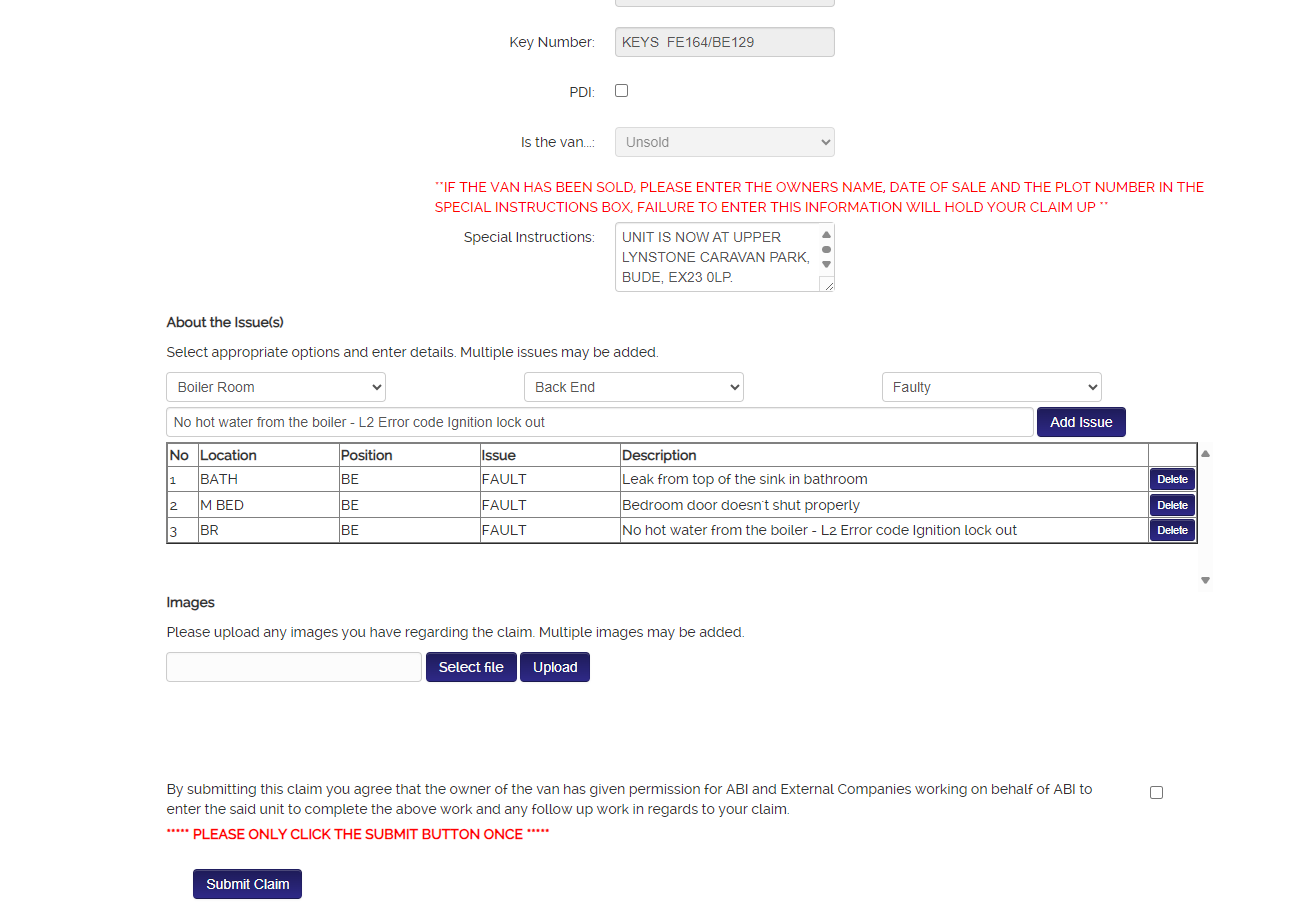Click the image file path field
Image resolution: width=1308 pixels, height=915 pixels.
click(x=294, y=667)
